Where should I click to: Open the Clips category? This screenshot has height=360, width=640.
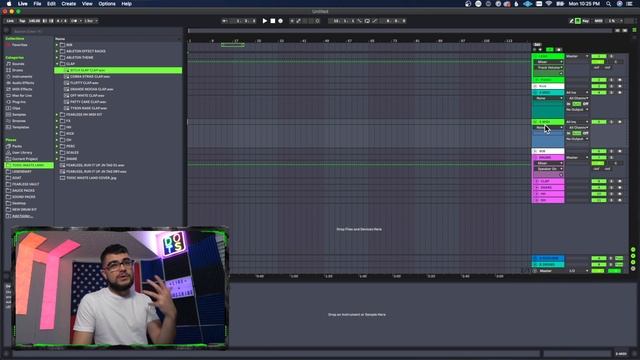[x=16, y=108]
